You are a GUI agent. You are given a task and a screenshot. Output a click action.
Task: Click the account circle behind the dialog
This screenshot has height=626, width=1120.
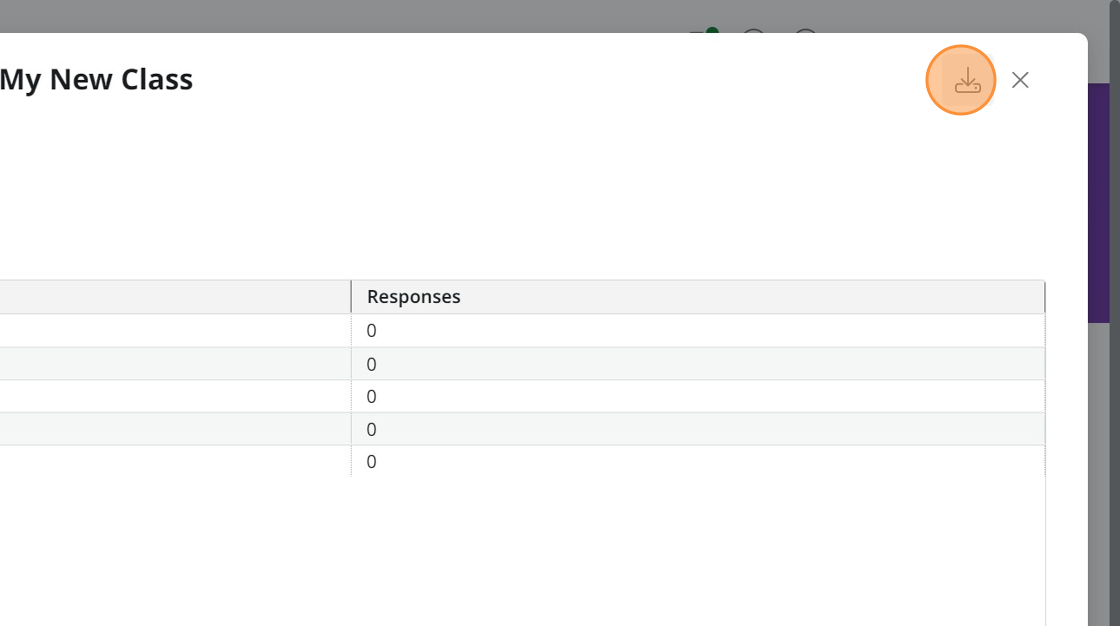[x=806, y=38]
